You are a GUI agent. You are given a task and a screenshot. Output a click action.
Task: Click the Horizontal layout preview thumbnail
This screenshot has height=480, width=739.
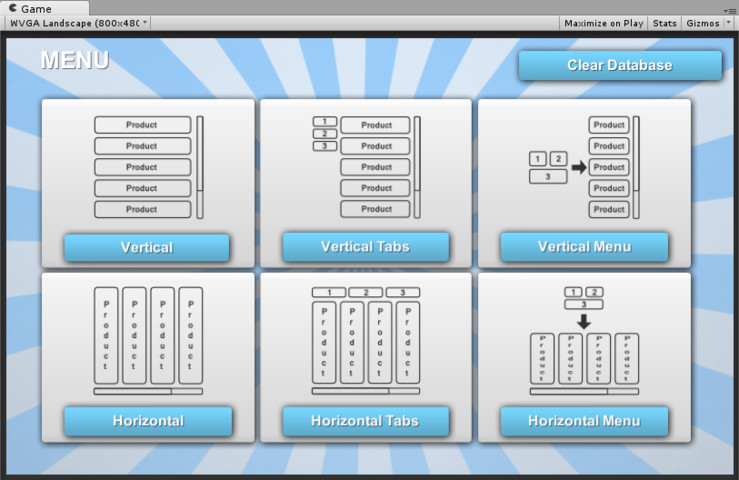(148, 340)
